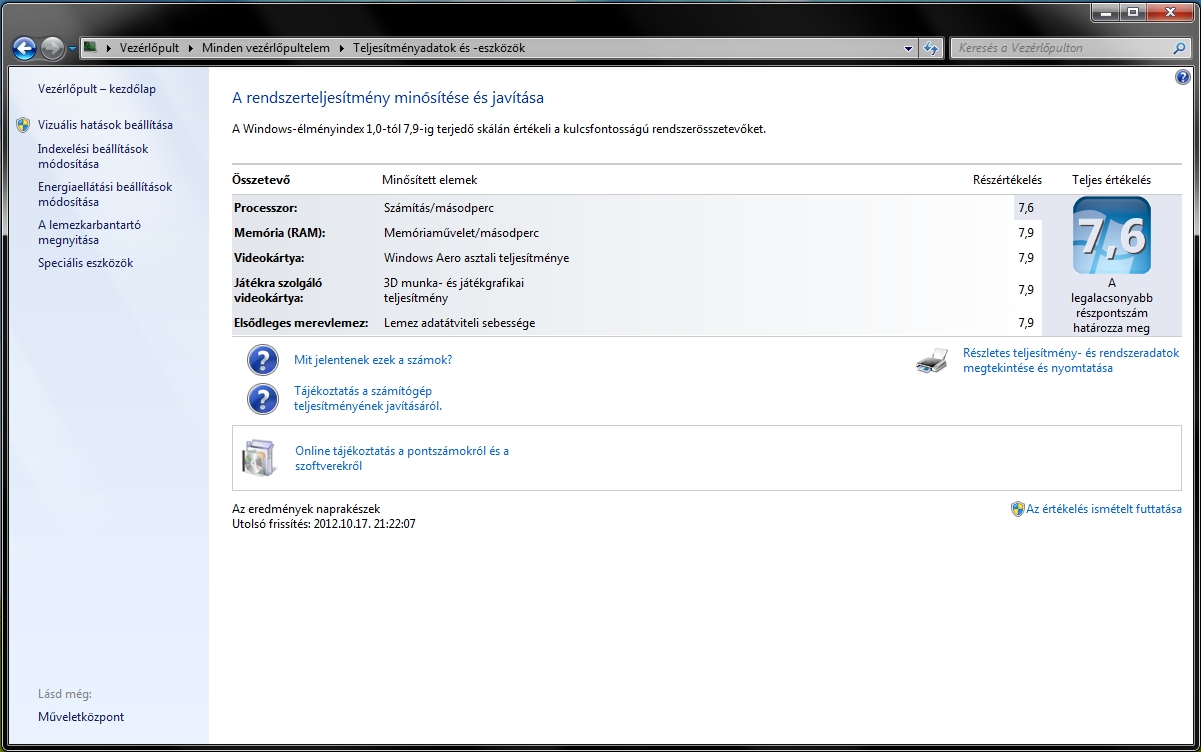
Task: Open Vezérlőpult – kezdőlap link
Action: point(97,89)
